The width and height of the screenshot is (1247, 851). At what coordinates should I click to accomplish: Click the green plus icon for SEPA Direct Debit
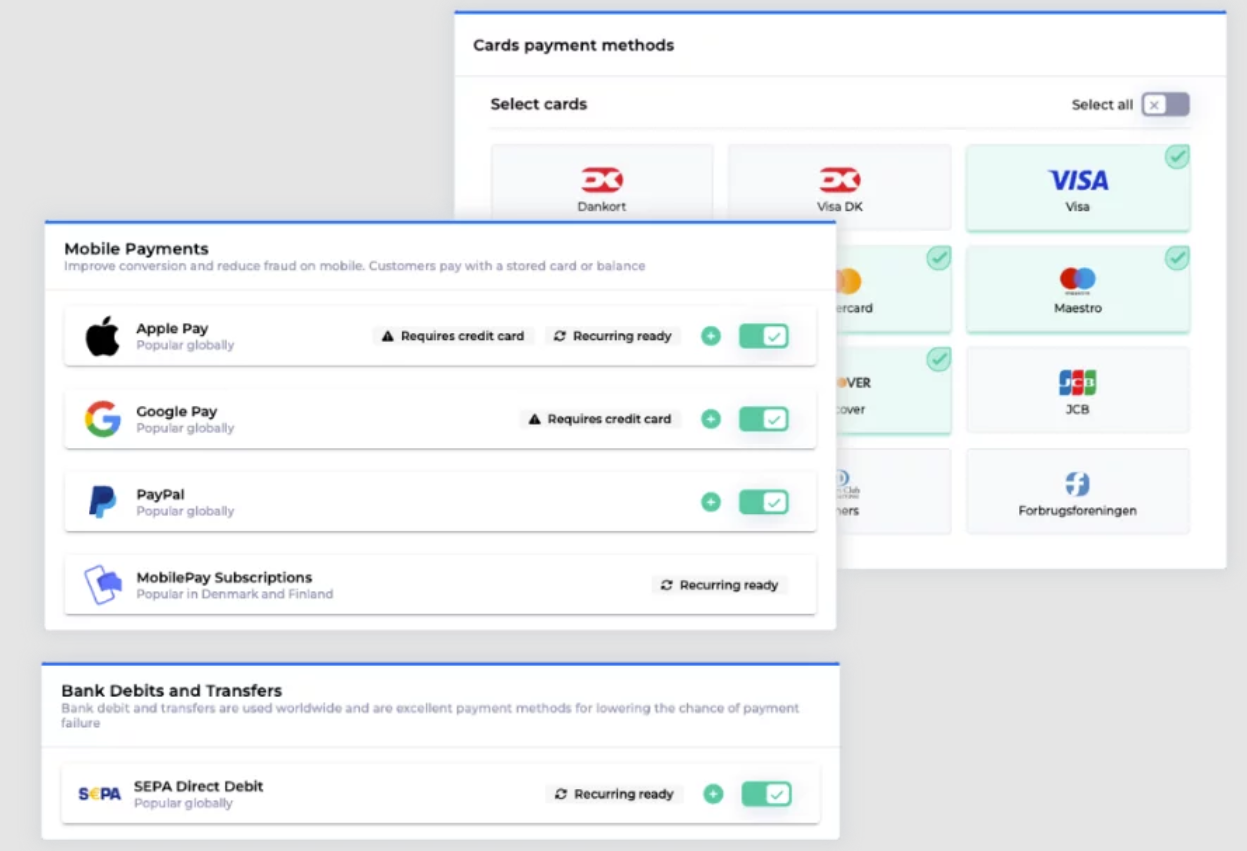(713, 794)
